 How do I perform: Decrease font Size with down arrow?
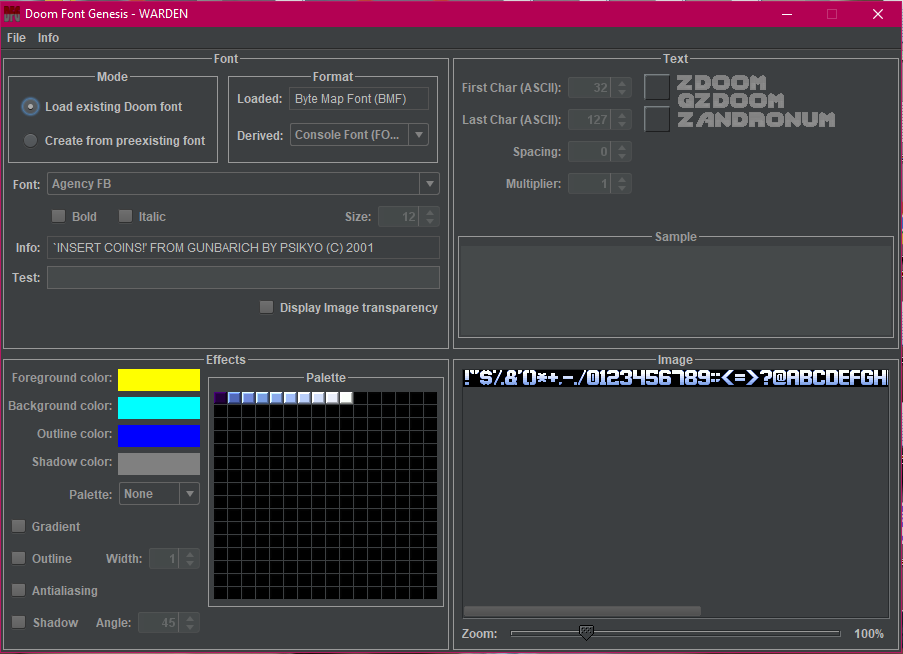coord(430,222)
